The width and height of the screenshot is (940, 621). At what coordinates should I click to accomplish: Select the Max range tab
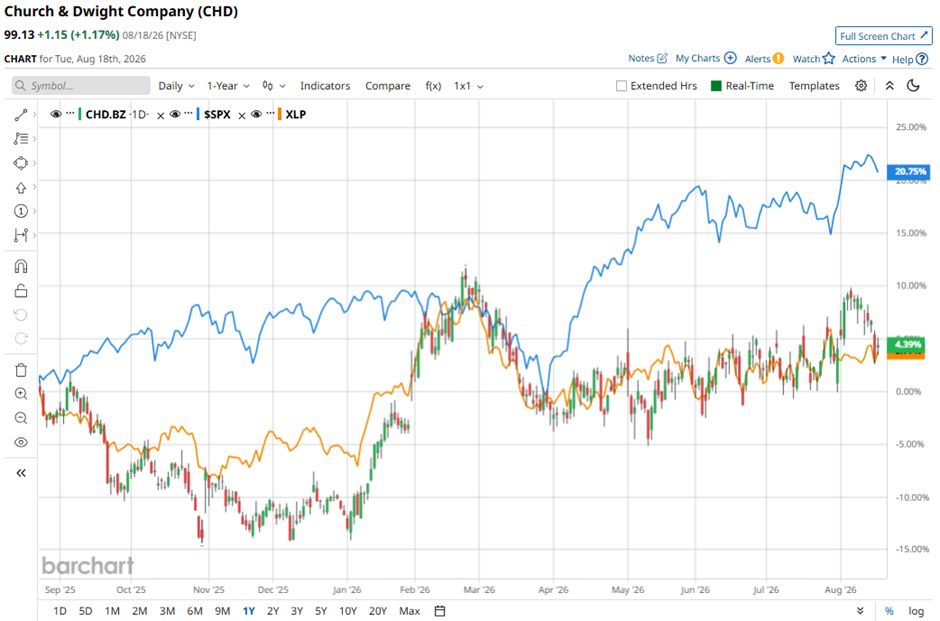pos(409,611)
